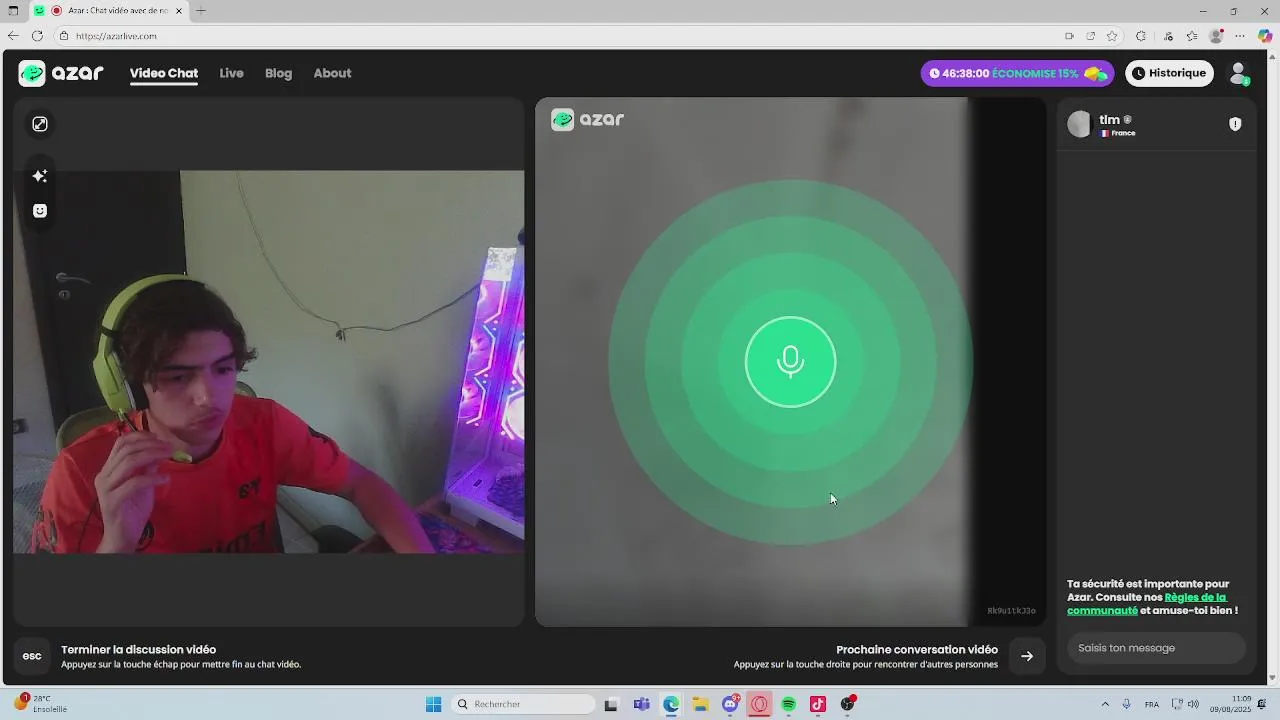The height and width of the screenshot is (720, 1280).
Task: Click the Azar logo in the header
Action: (x=61, y=73)
